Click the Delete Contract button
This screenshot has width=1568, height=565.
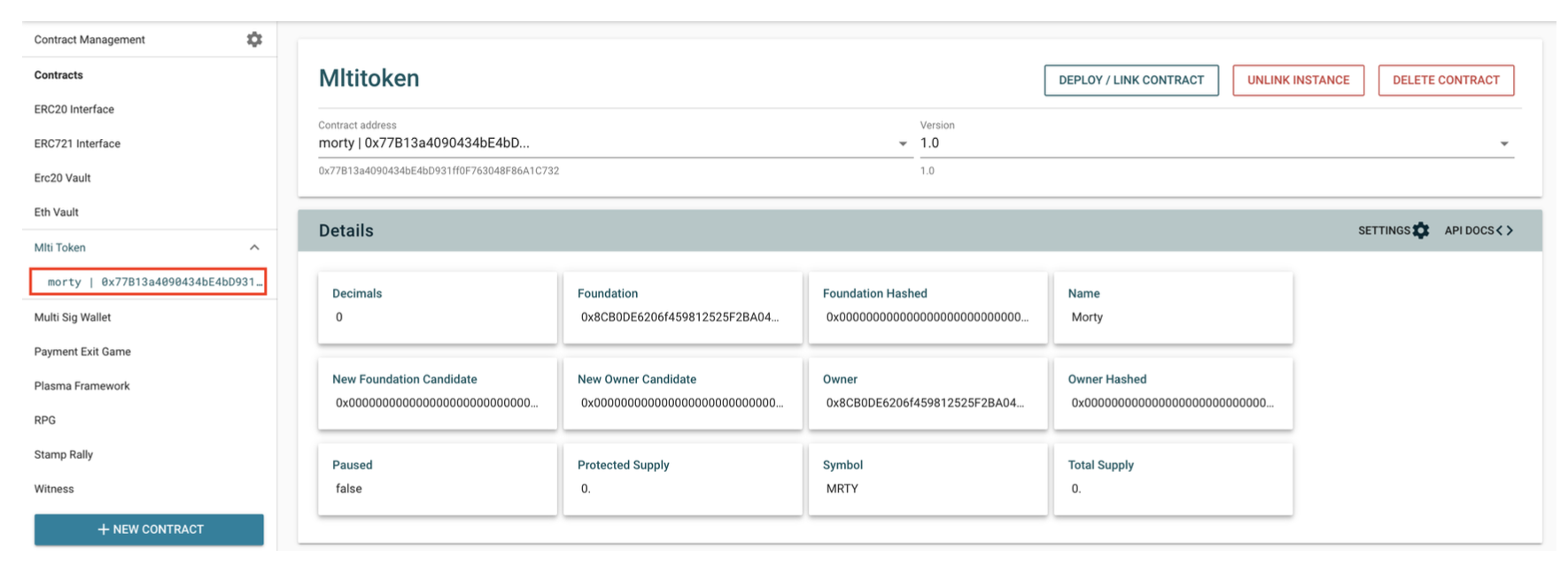(1446, 80)
